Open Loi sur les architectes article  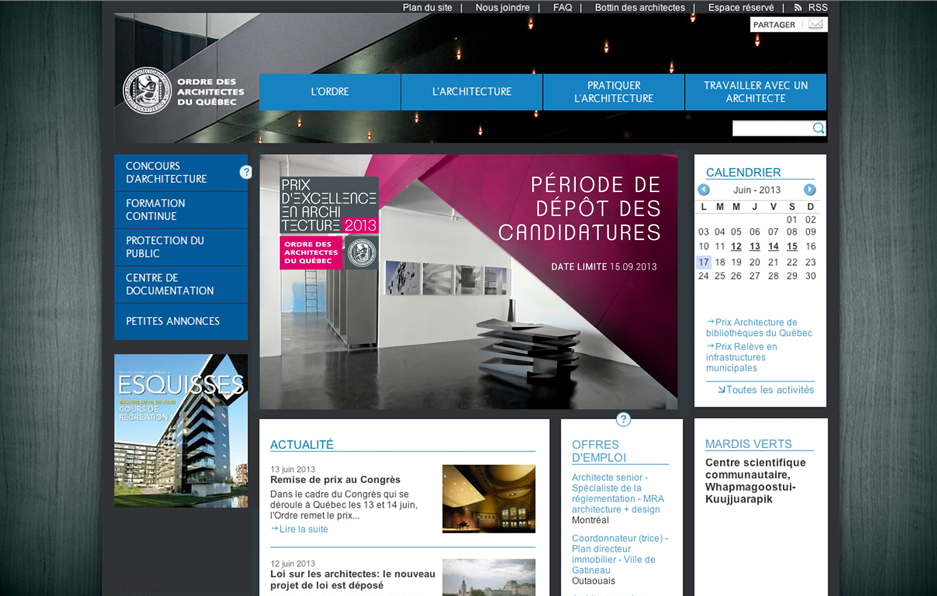coord(353,579)
